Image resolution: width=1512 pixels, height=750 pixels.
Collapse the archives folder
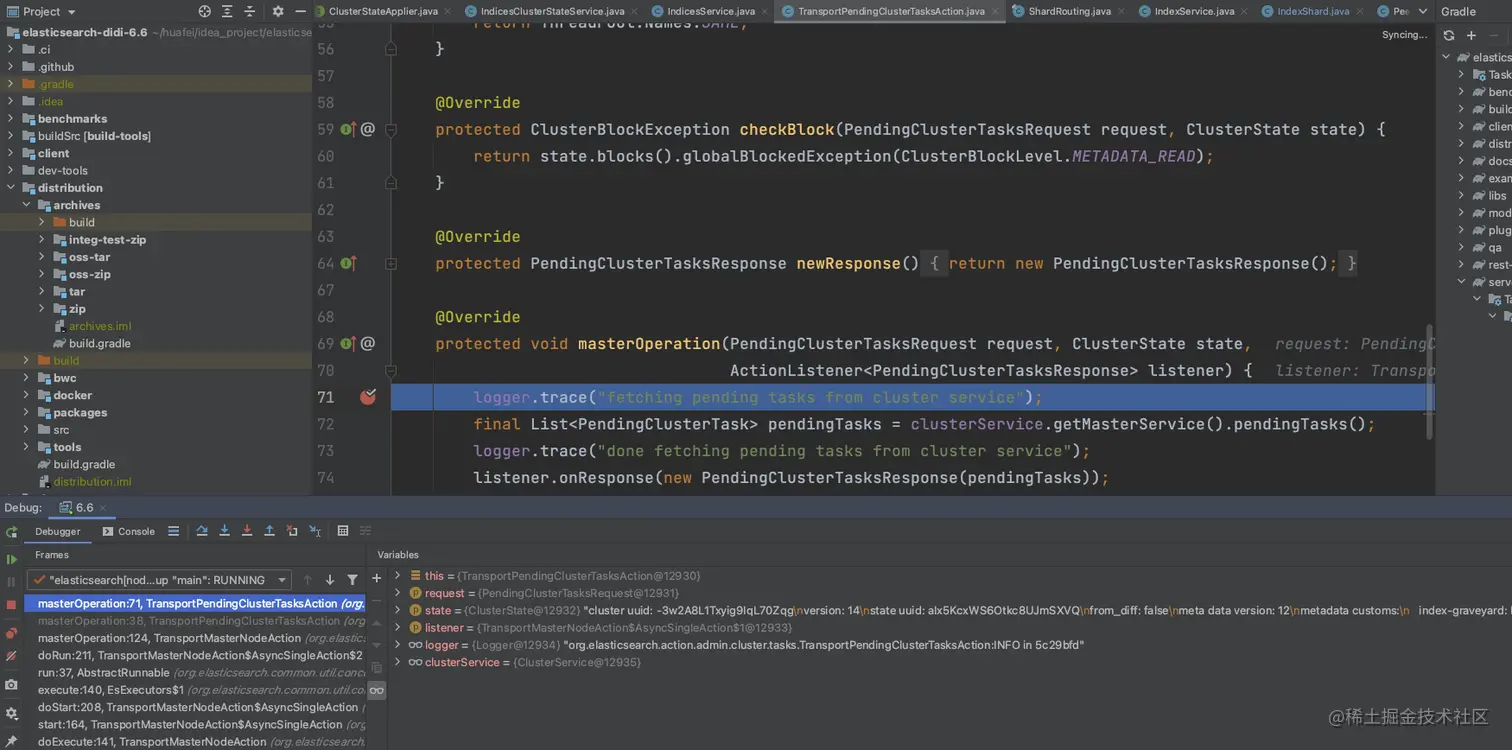point(27,205)
